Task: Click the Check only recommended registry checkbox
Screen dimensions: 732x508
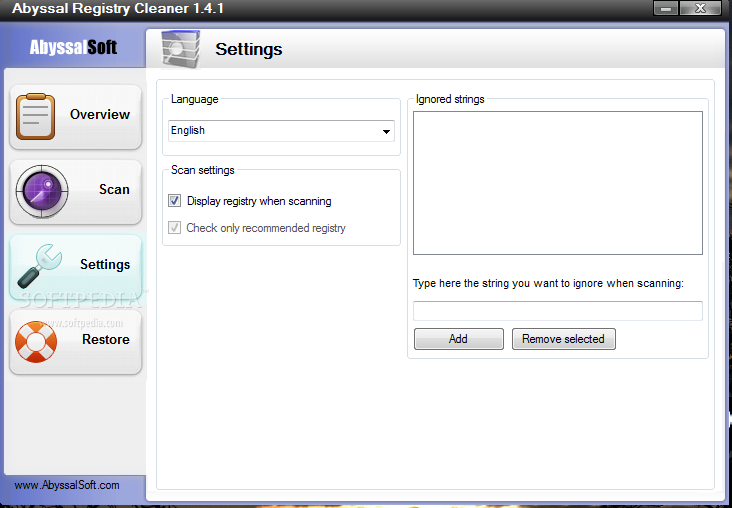Action: pos(175,228)
